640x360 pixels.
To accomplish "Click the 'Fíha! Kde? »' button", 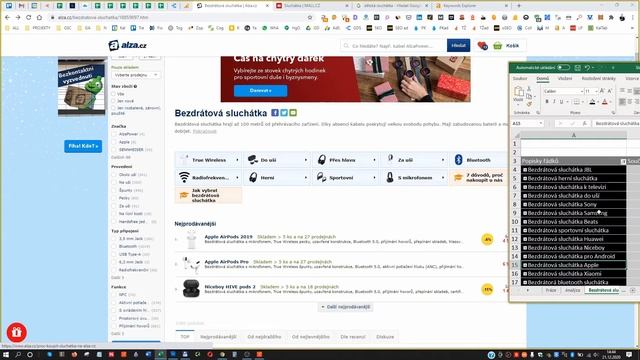I will pos(83,146).
